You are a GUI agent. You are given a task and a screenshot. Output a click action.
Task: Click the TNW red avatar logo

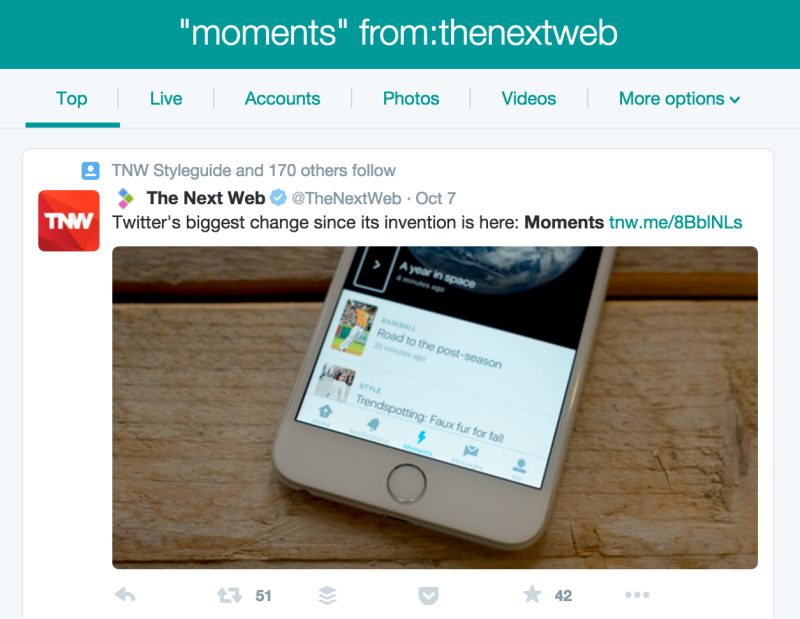tap(69, 220)
